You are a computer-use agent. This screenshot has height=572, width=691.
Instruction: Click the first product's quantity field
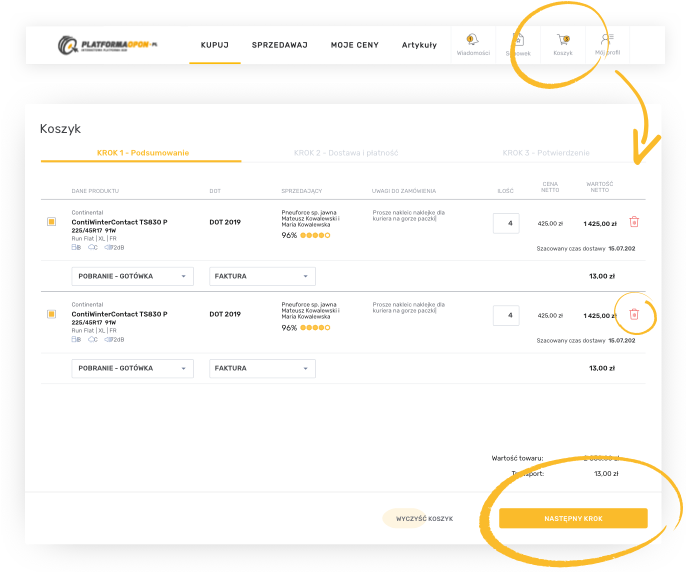[506, 223]
